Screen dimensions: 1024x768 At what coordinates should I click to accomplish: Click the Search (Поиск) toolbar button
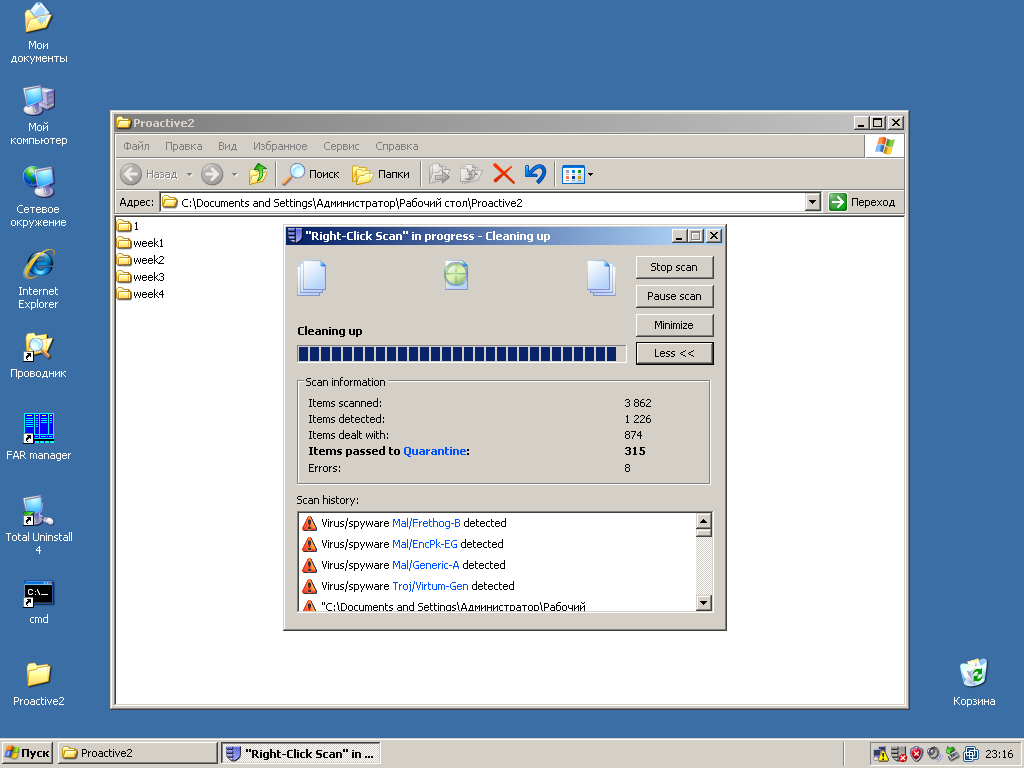311,174
